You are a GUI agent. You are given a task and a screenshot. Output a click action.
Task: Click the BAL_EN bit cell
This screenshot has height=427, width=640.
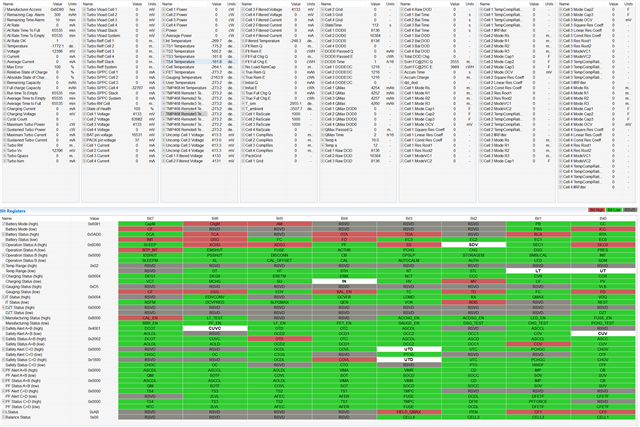(x=344, y=292)
